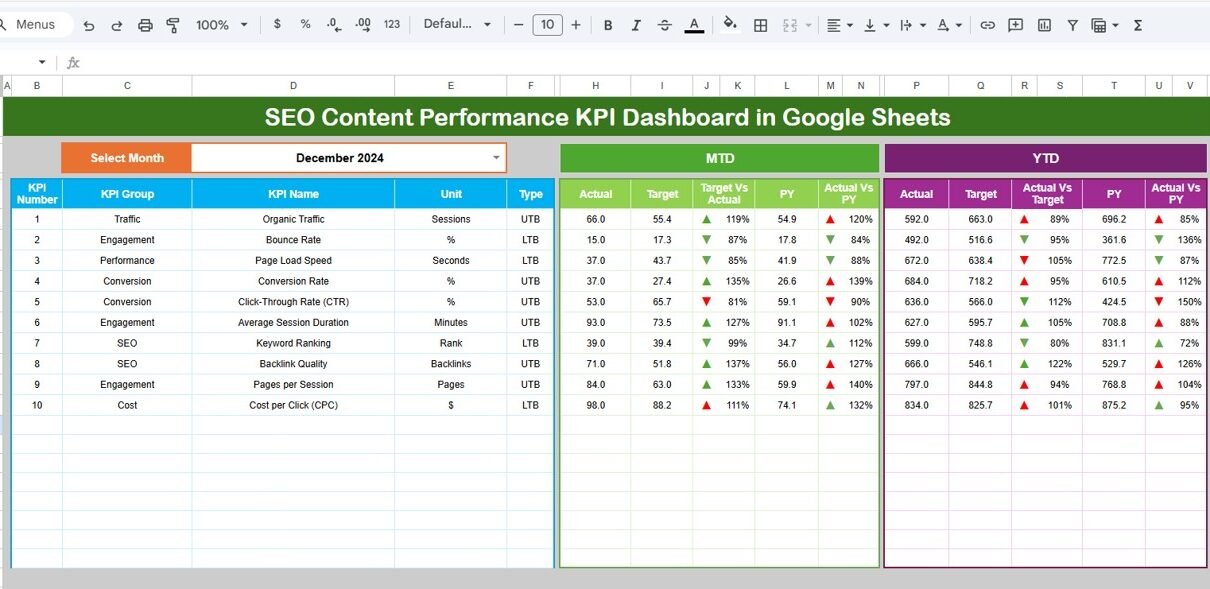Viewport: 1210px width, 589px height.
Task: Click the increase font size plus button
Action: coord(576,25)
